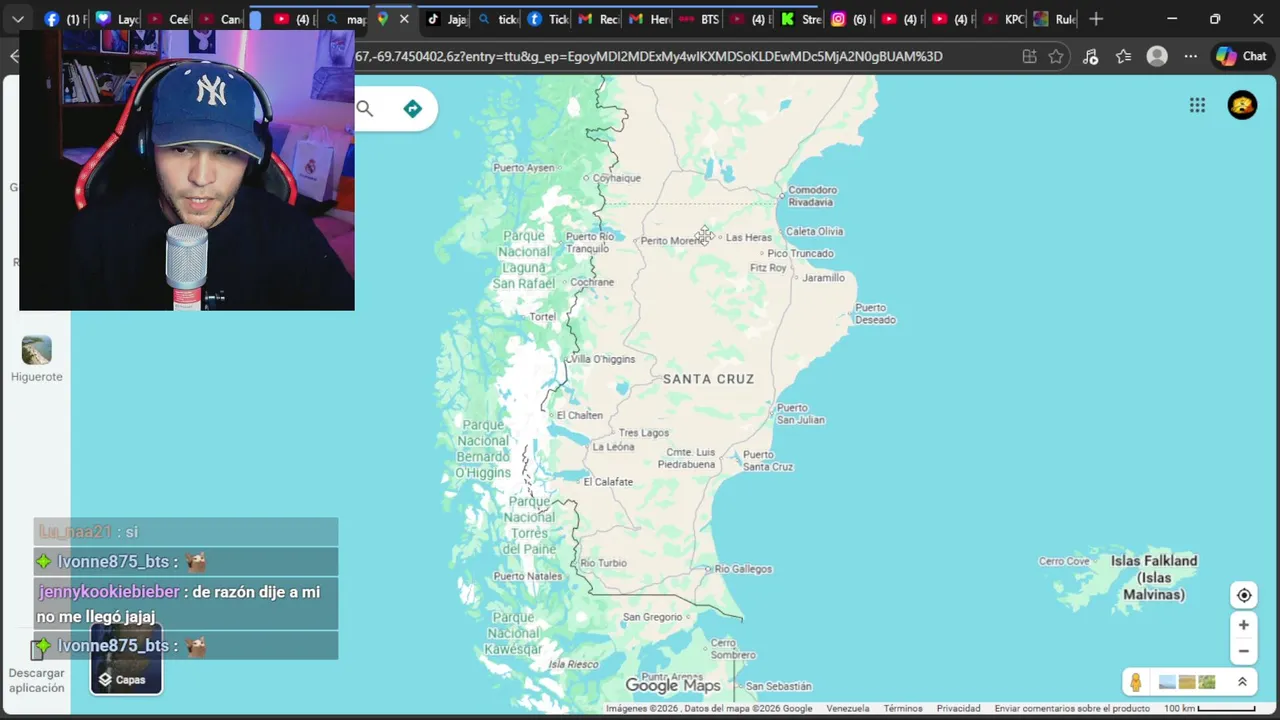This screenshot has height=720, width=1280.
Task: Center map on my location
Action: (x=1244, y=595)
